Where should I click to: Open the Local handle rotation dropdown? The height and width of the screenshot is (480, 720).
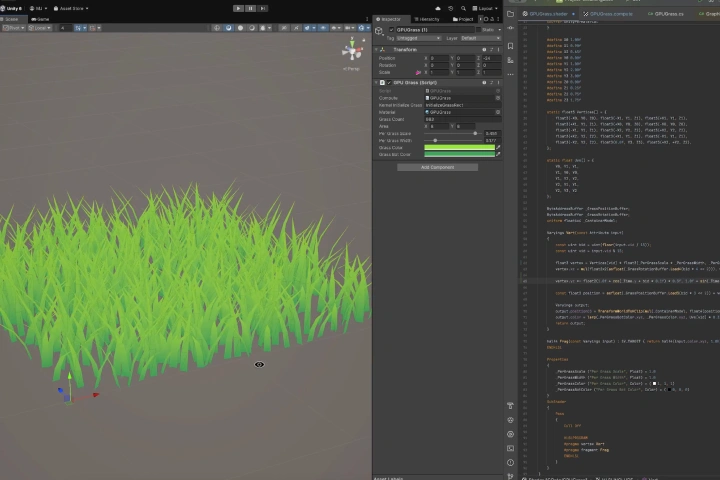(39, 28)
